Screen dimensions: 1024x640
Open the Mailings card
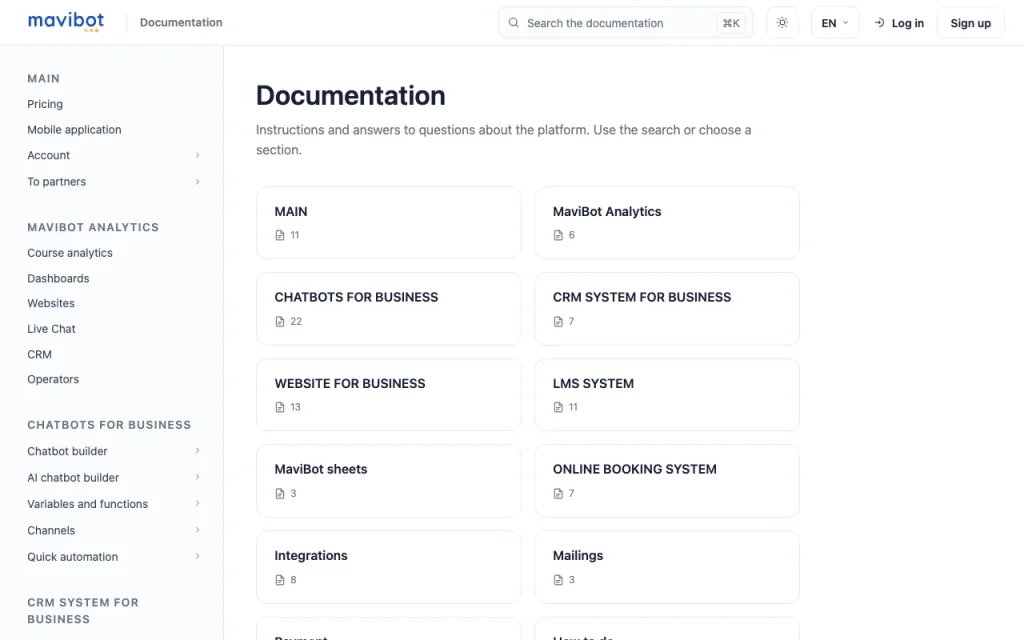pyautogui.click(x=667, y=567)
